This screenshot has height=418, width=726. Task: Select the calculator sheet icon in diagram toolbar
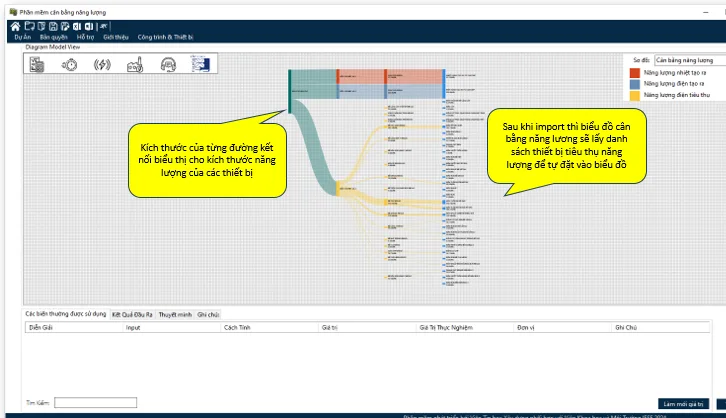(37, 64)
